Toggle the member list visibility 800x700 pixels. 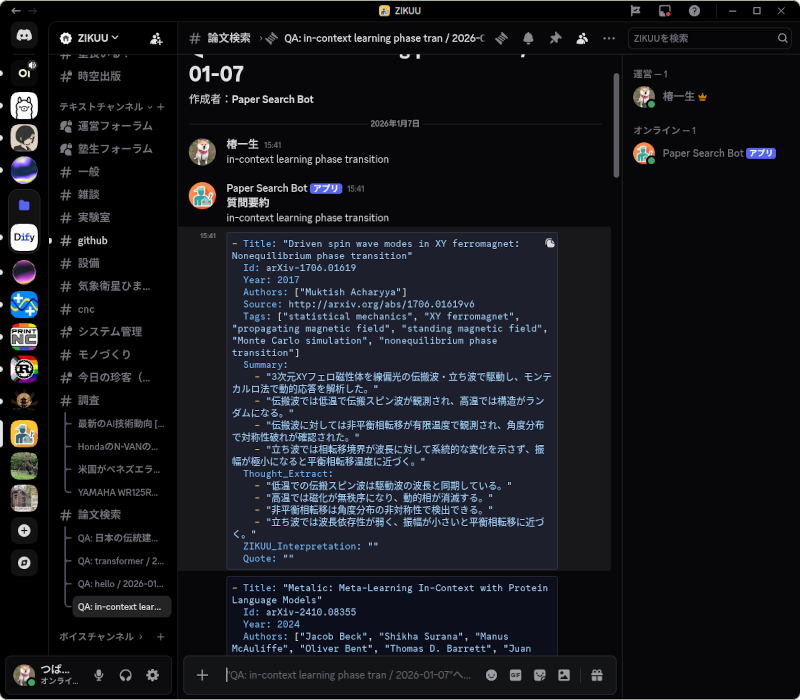pyautogui.click(x=582, y=38)
